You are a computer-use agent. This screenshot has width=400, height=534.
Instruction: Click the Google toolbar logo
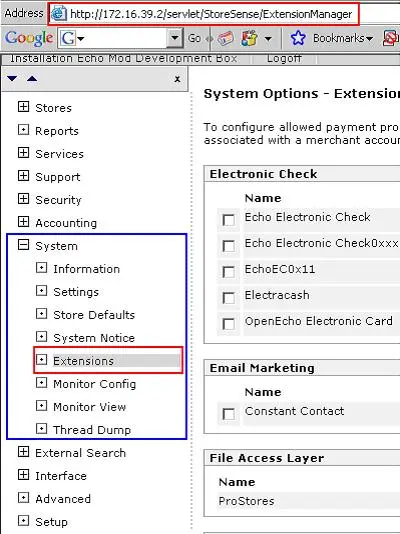pyautogui.click(x=29, y=38)
